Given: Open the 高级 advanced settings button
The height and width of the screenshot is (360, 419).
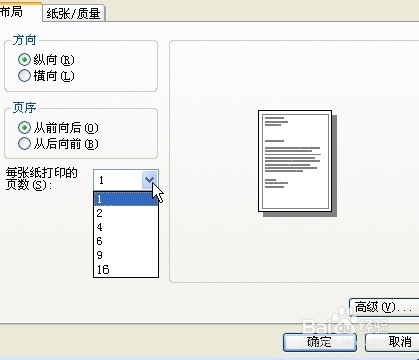Looking at the screenshot, I should point(384,307).
